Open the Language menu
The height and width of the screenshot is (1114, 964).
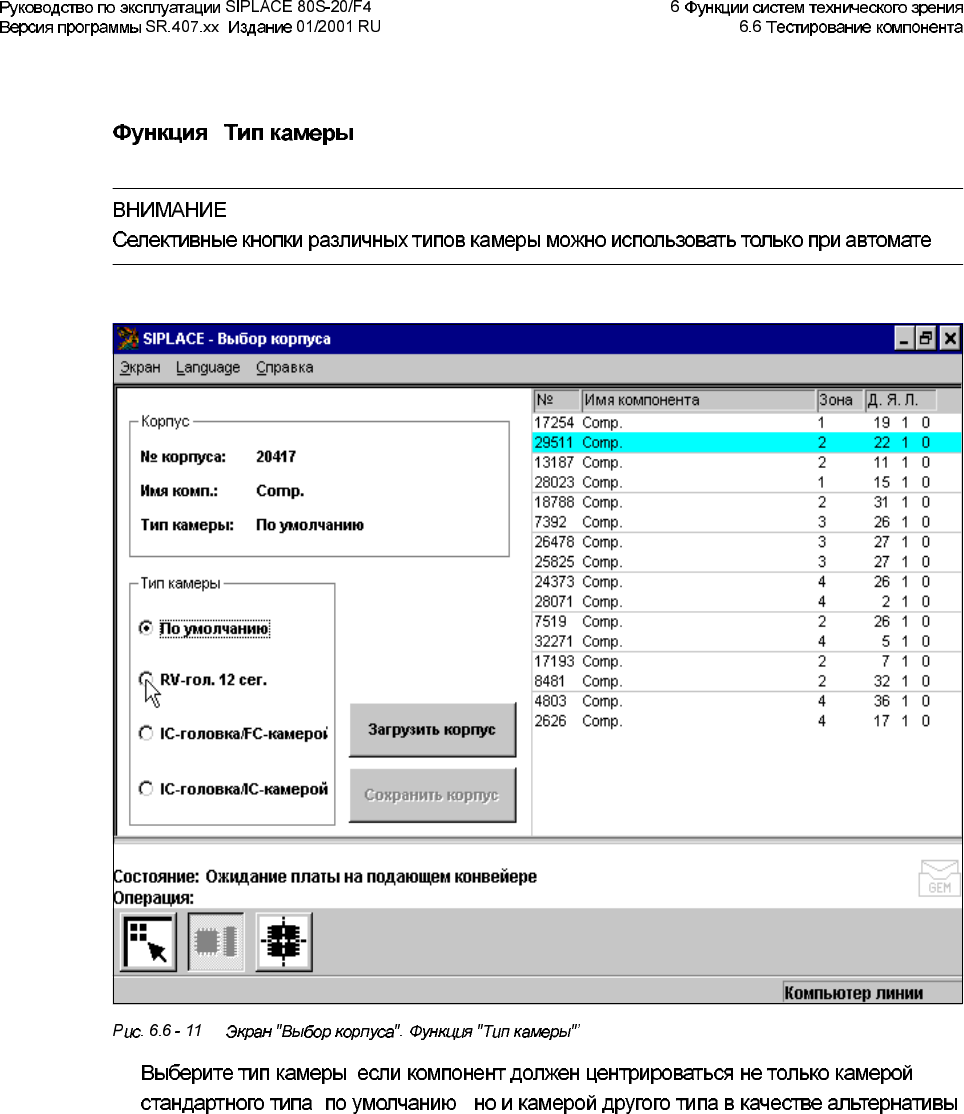(x=208, y=368)
